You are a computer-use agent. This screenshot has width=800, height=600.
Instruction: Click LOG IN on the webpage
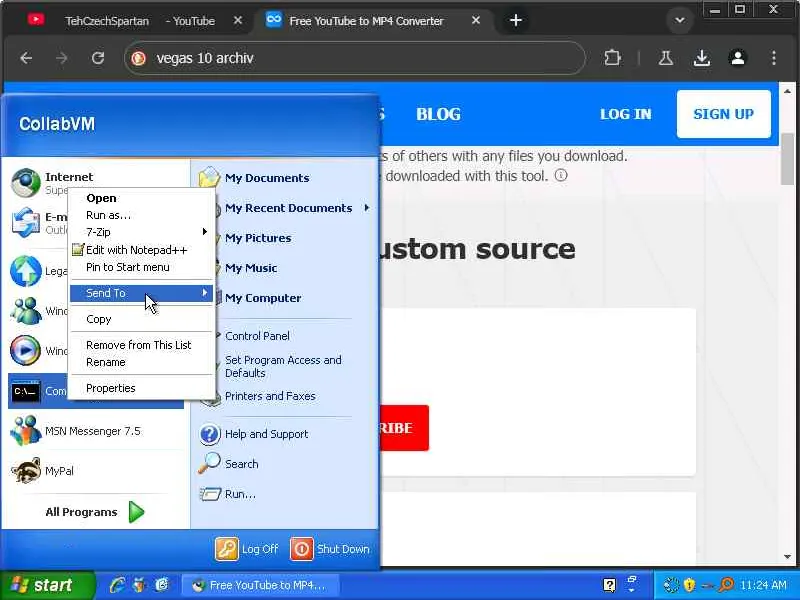(x=626, y=114)
